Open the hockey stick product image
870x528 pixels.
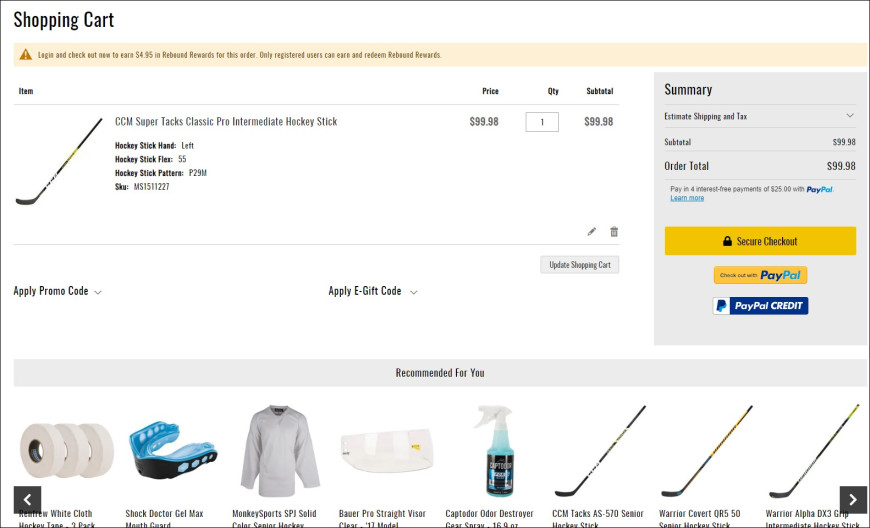(59, 161)
